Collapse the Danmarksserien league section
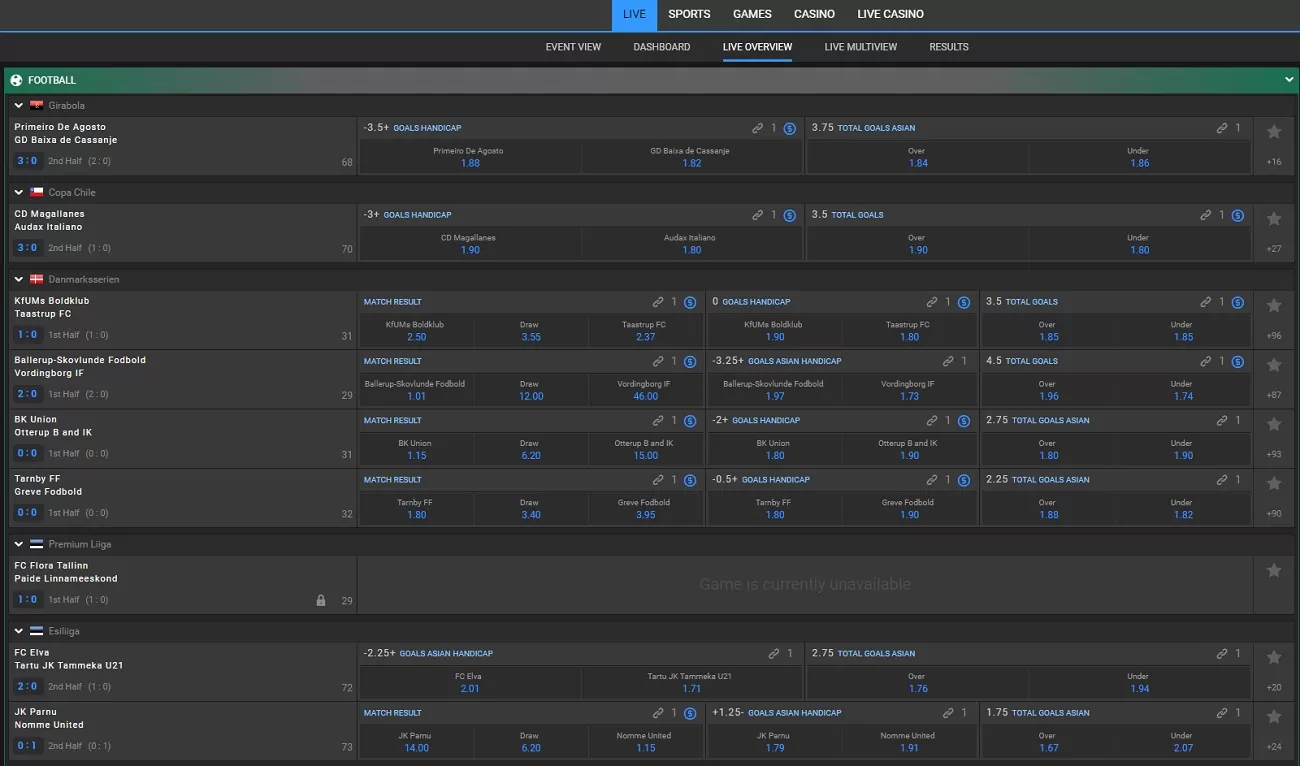Image resolution: width=1300 pixels, height=766 pixels. 19,279
